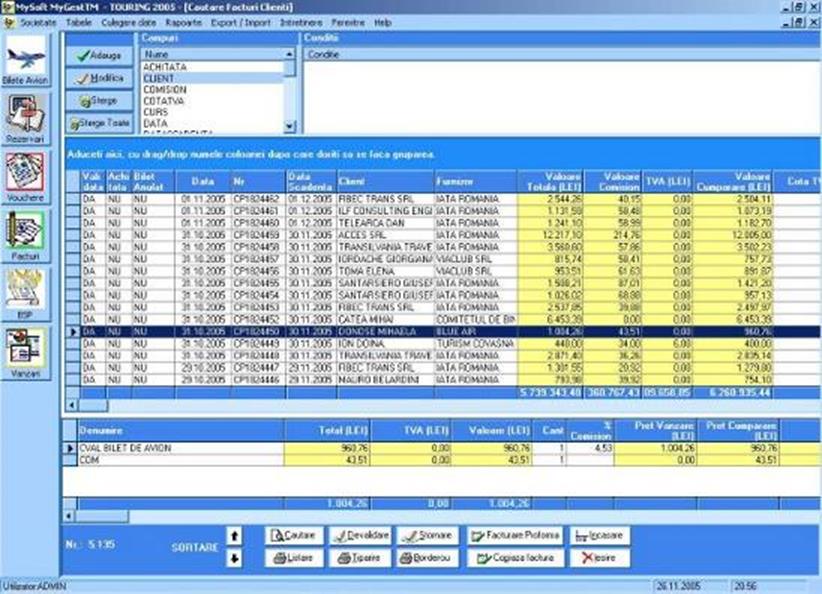This screenshot has height=594, width=822.
Task: Select COMISION in the Campuri list
Action: pos(212,90)
